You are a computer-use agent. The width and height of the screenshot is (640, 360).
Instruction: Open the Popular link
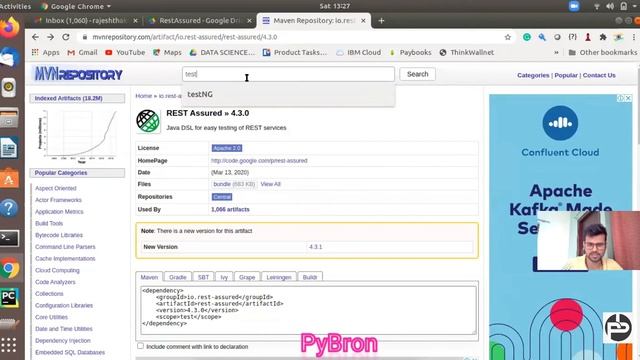click(566, 76)
